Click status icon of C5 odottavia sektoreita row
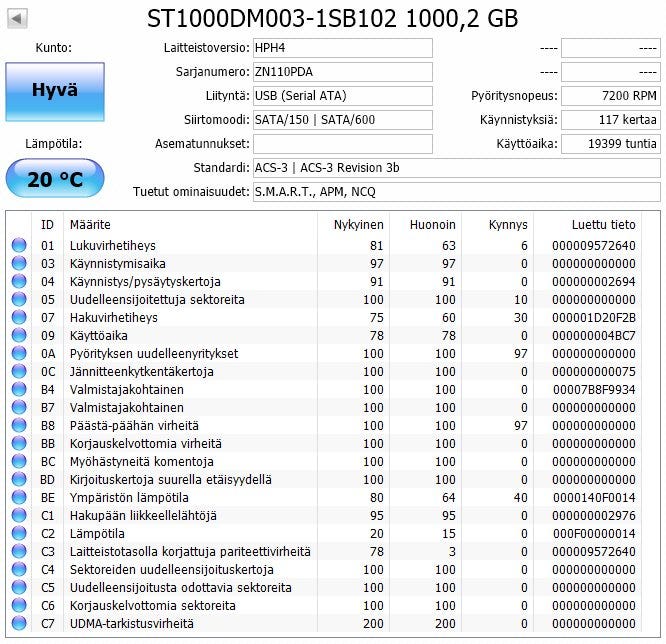 pyautogui.click(x=19, y=588)
